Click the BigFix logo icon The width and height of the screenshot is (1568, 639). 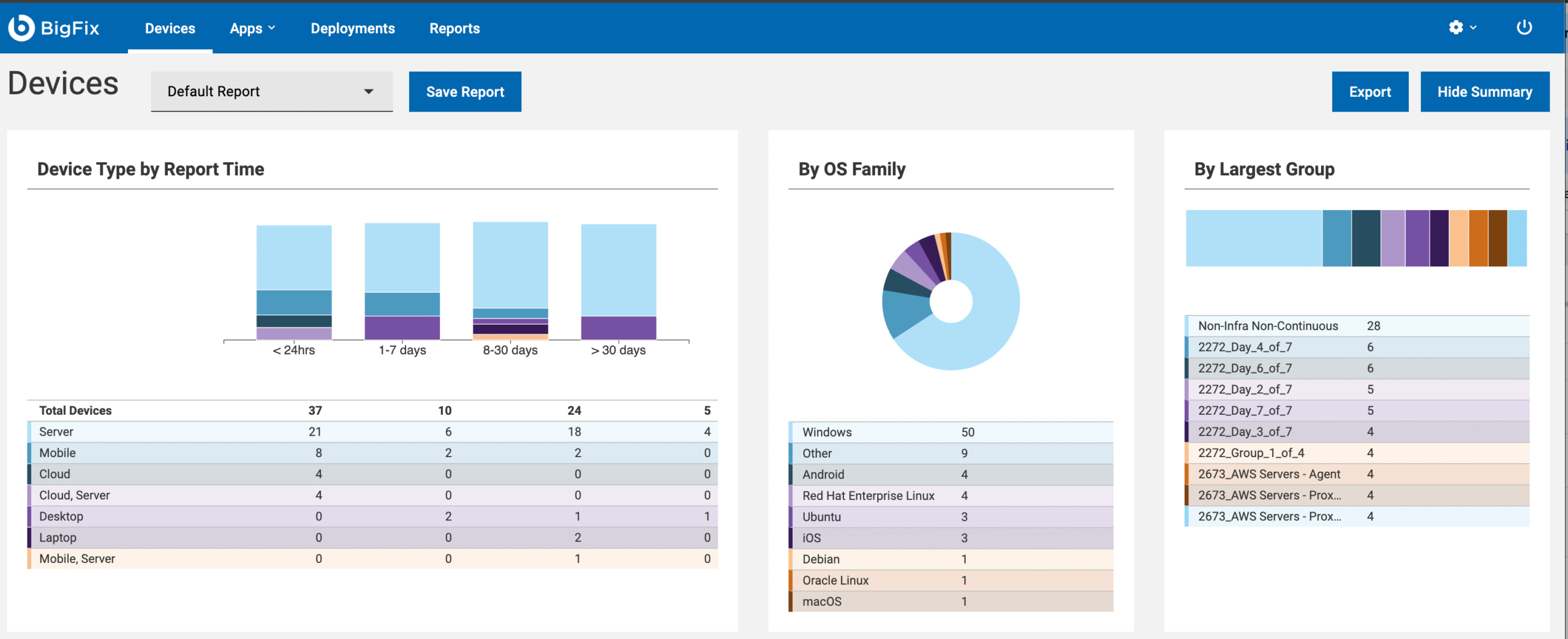pyautogui.click(x=21, y=28)
